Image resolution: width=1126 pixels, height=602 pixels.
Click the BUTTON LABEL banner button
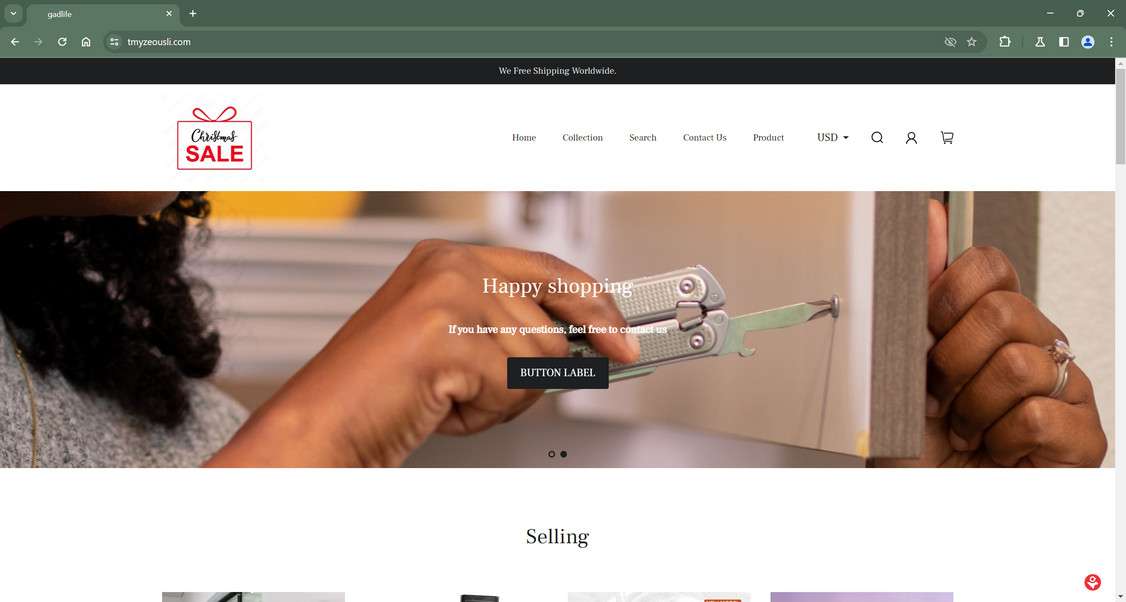(558, 373)
